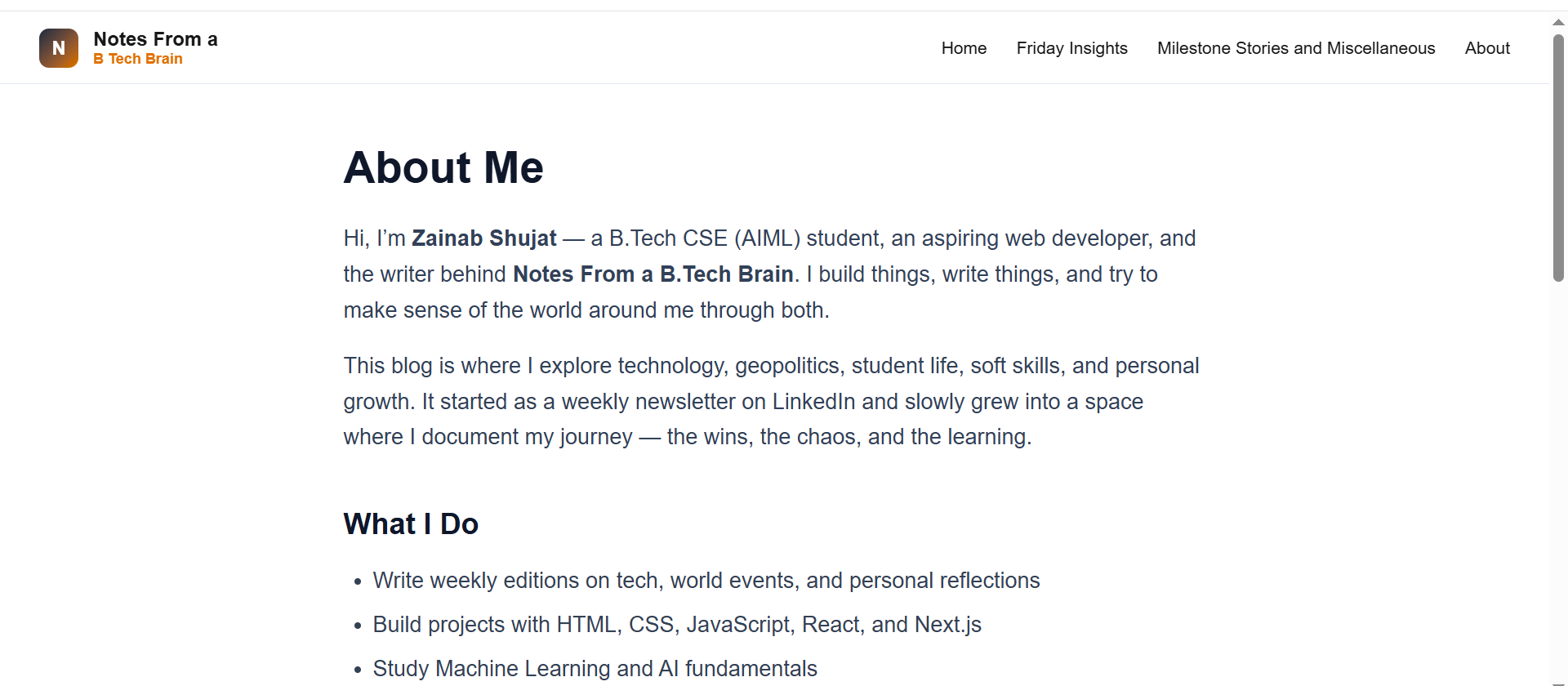Select the bolded name Zainab Shujat
This screenshot has width=1568, height=686.
(x=483, y=238)
